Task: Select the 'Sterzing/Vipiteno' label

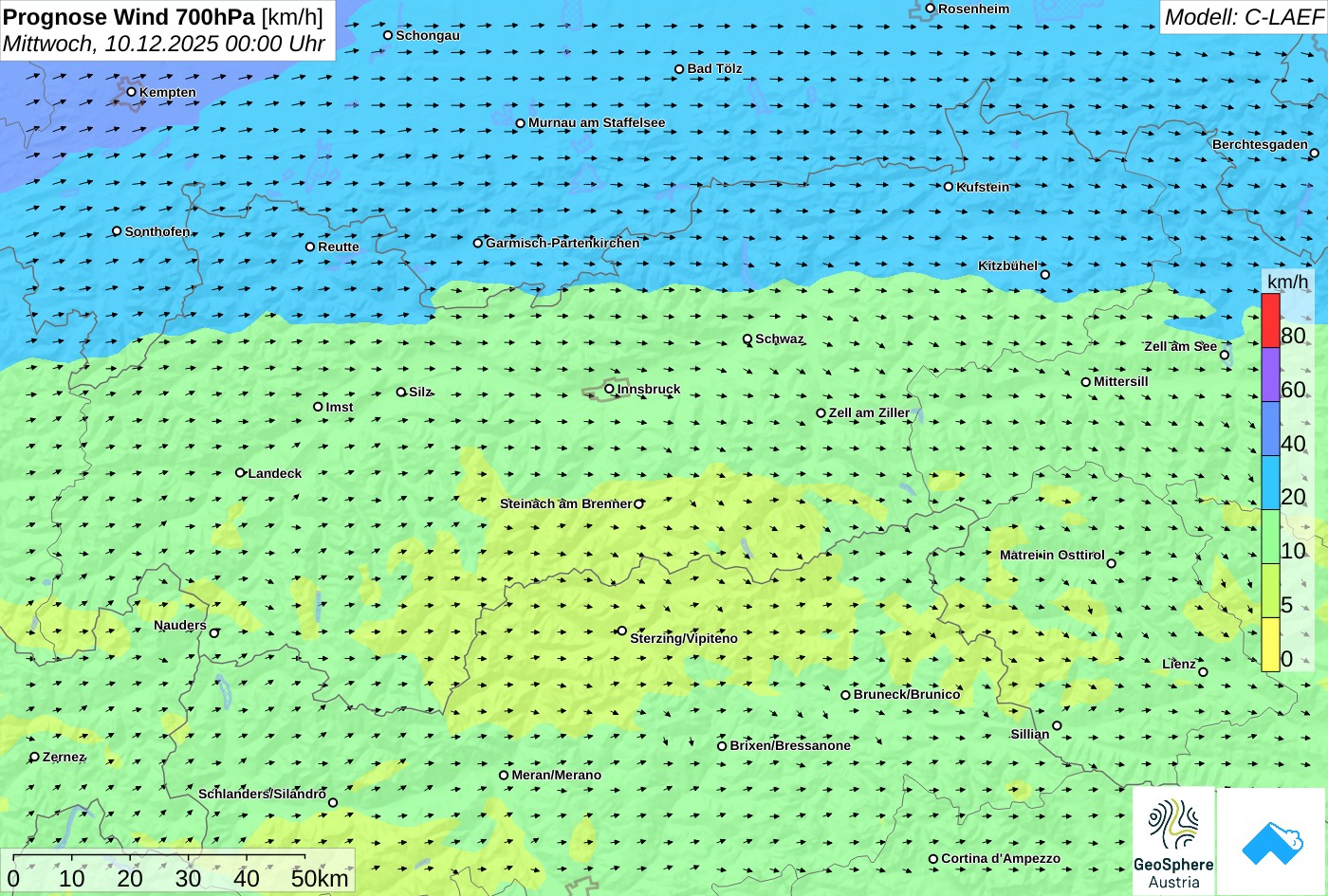Action: pos(684,638)
